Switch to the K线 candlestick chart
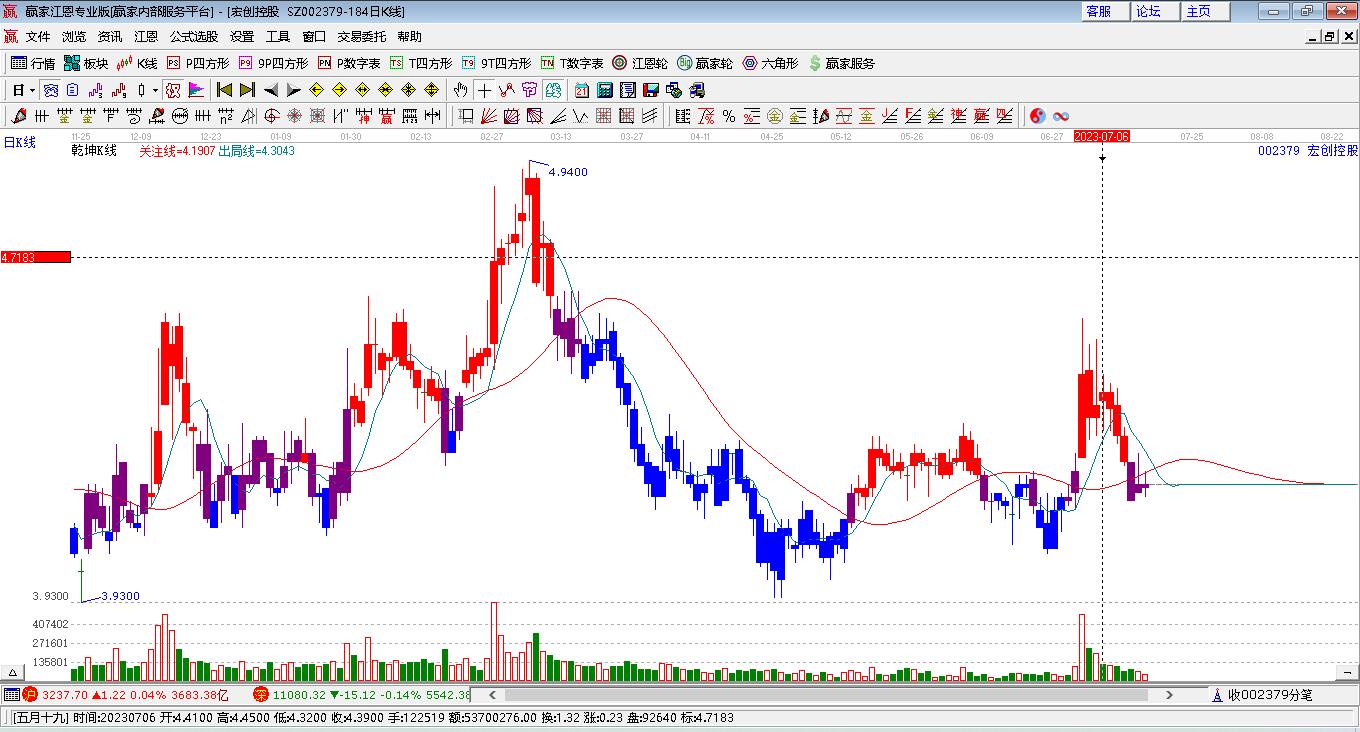The image size is (1360, 732). (x=137, y=63)
